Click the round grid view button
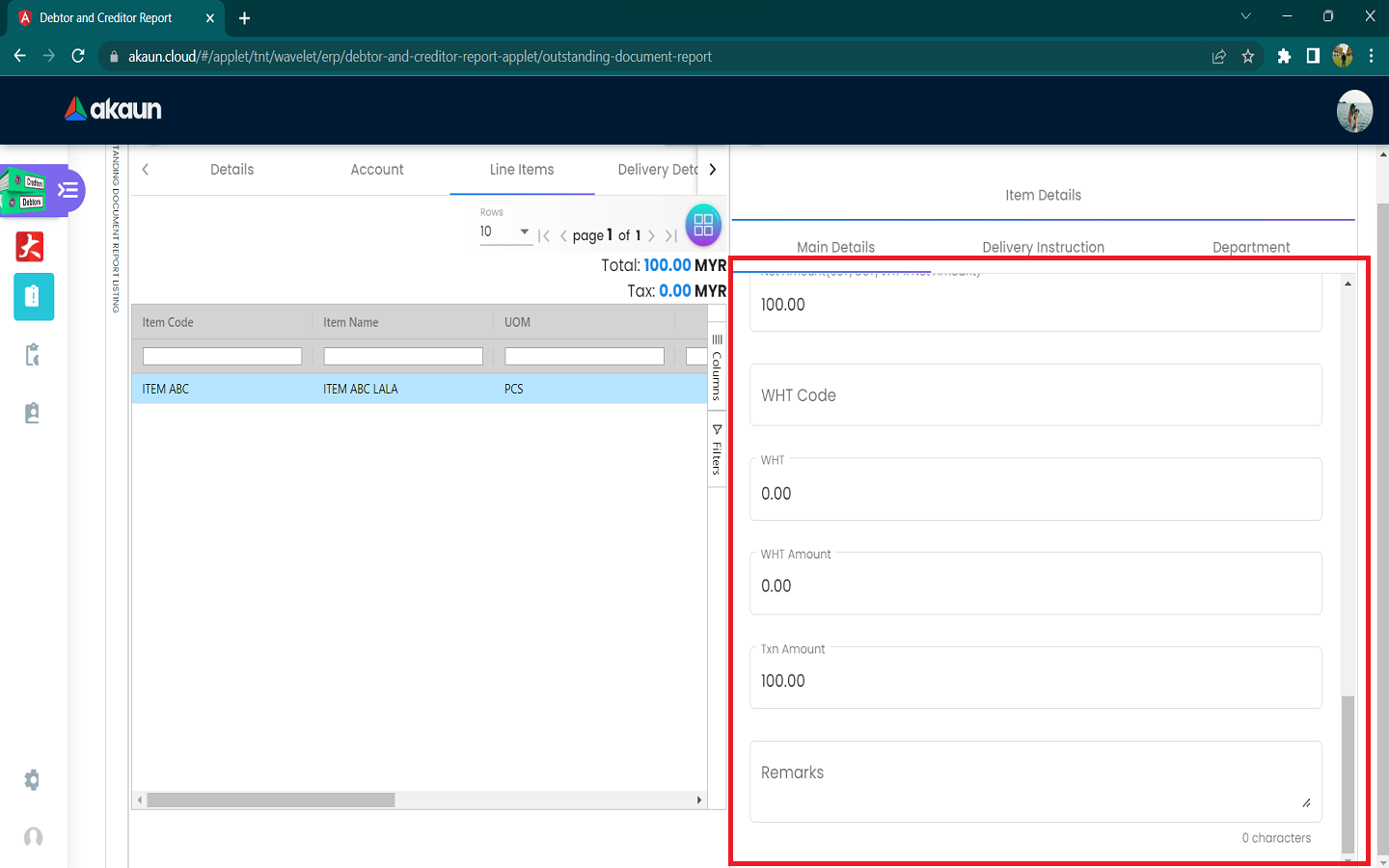 (703, 225)
